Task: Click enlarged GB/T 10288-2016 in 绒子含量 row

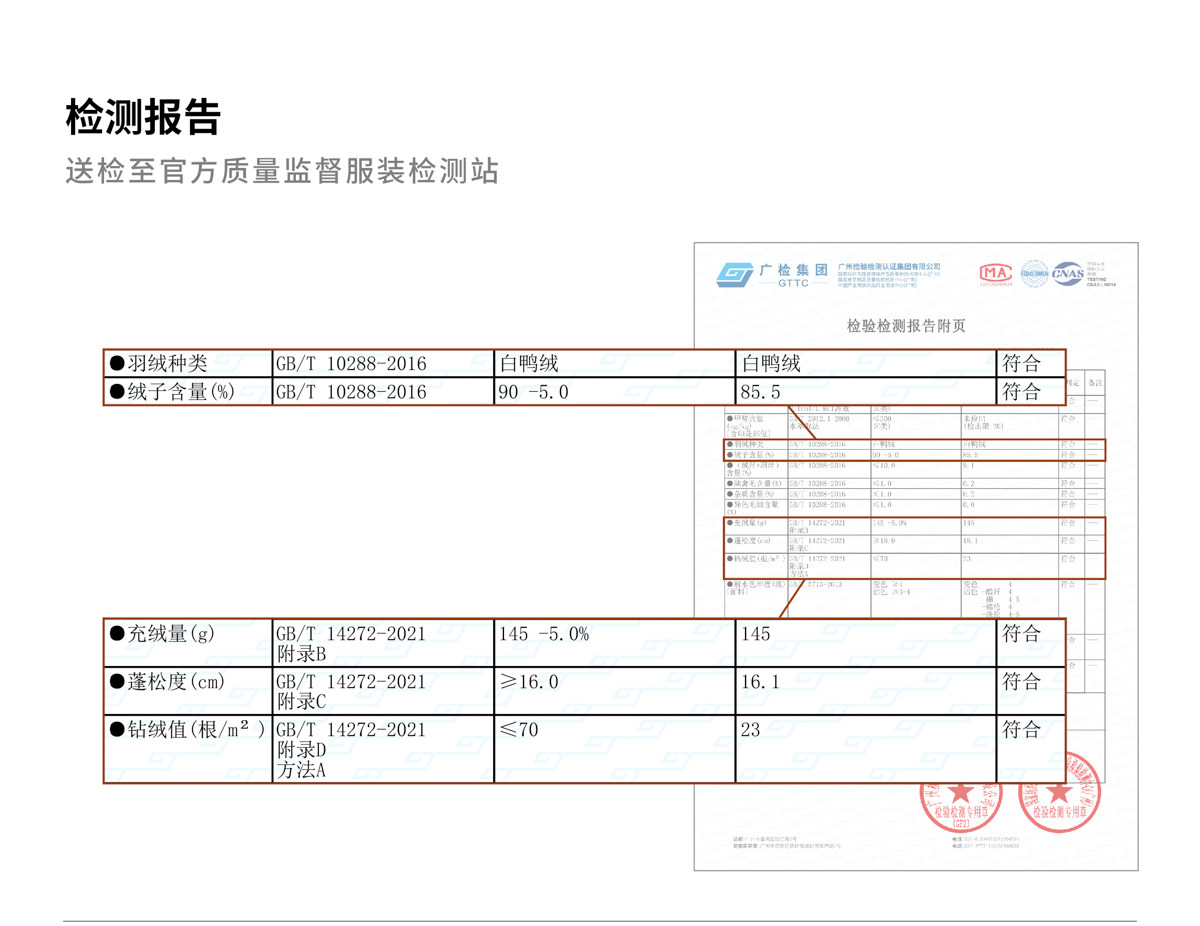Action: tap(383, 391)
